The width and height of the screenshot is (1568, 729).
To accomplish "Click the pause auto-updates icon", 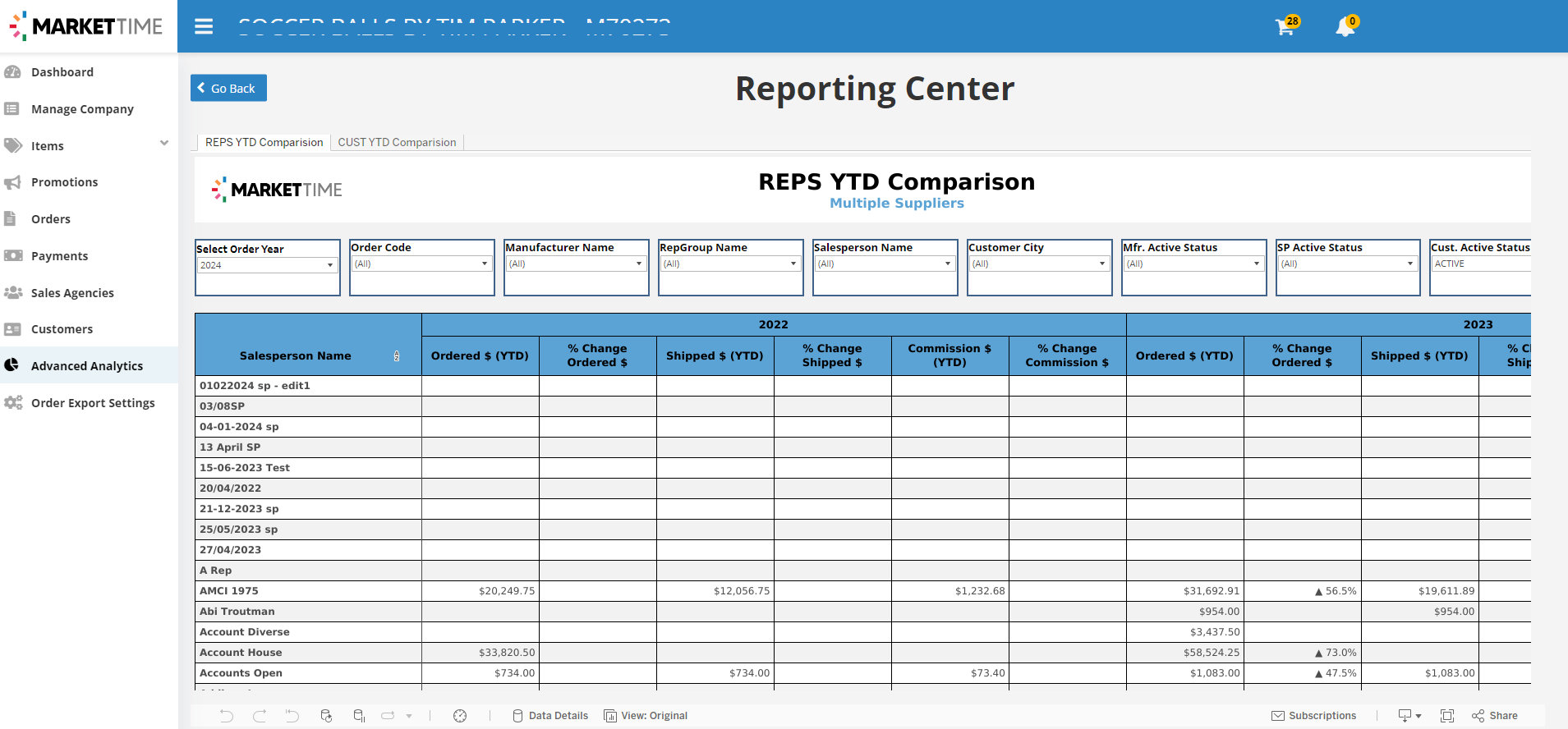I will [359, 716].
